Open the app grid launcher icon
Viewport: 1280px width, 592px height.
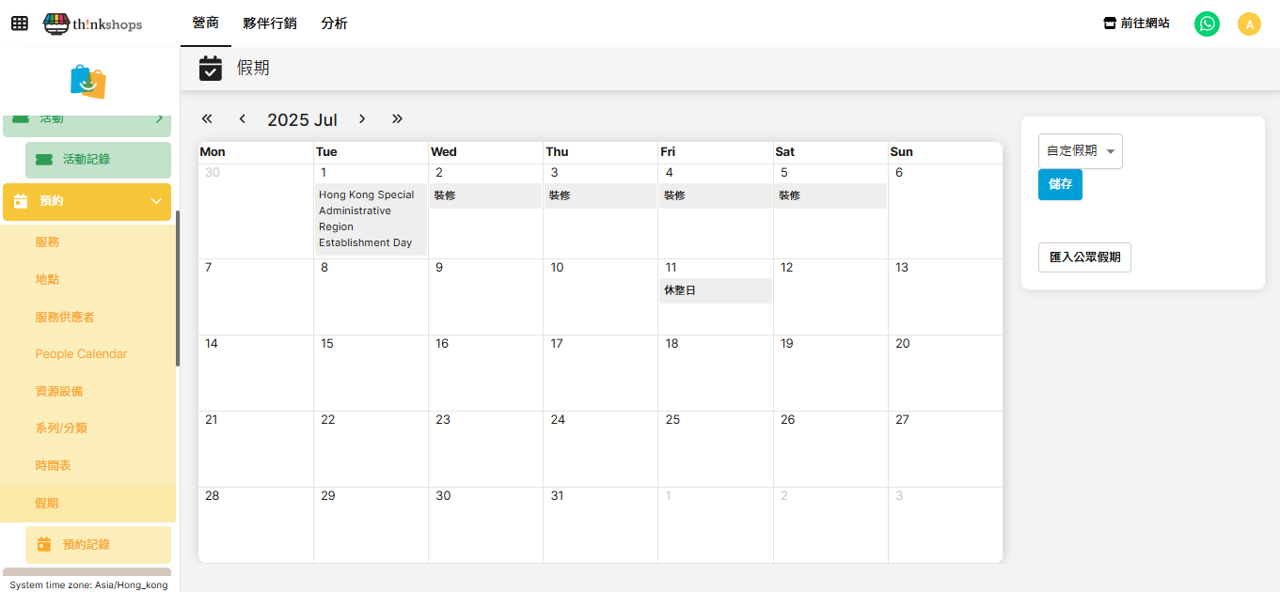pos(19,23)
